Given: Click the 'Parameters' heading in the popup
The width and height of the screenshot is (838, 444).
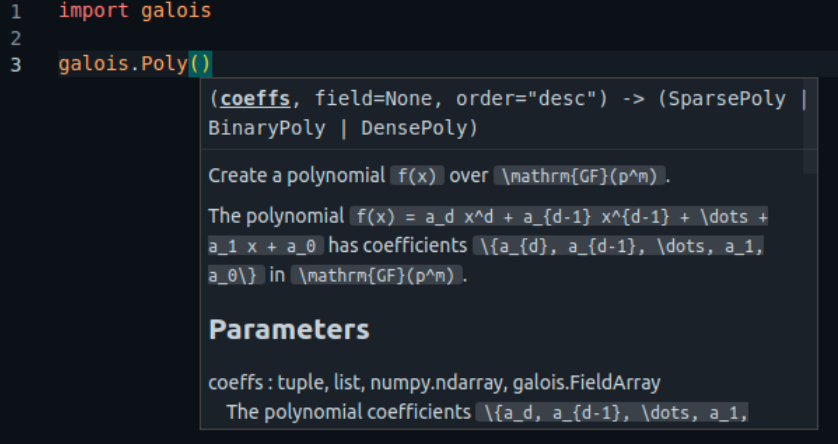Looking at the screenshot, I should (289, 330).
